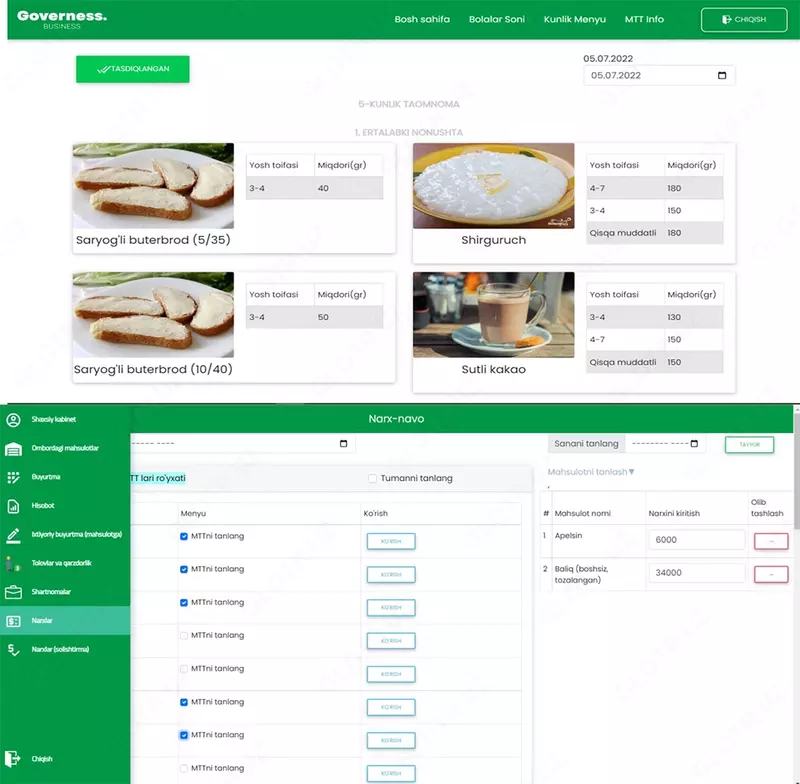This screenshot has width=800, height=784.
Task: Open the Tolovlar va qarzdorlik icon
Action: point(13,564)
